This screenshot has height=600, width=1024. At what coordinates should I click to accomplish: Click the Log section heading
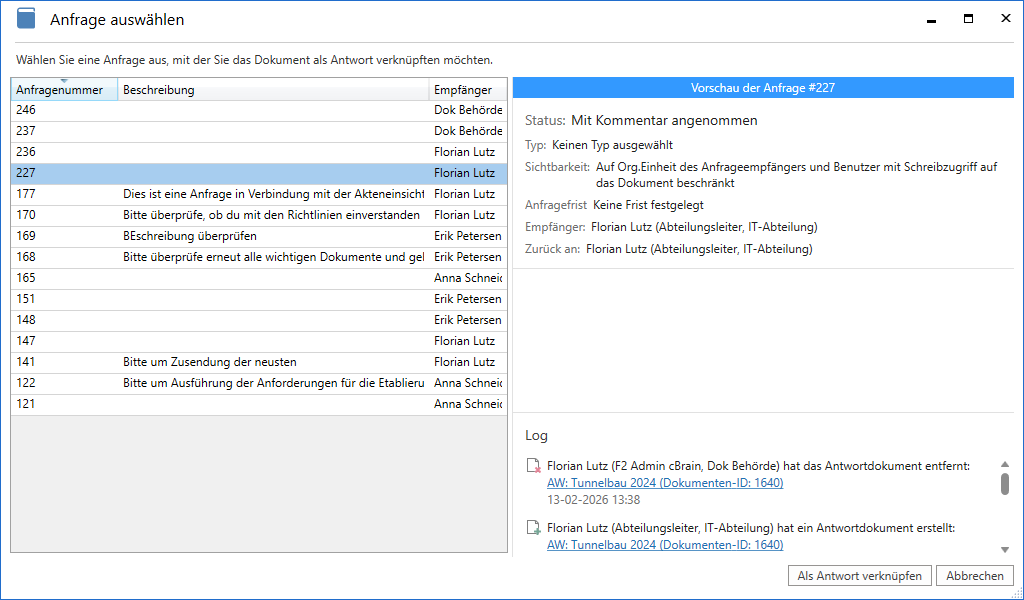[x=536, y=435]
